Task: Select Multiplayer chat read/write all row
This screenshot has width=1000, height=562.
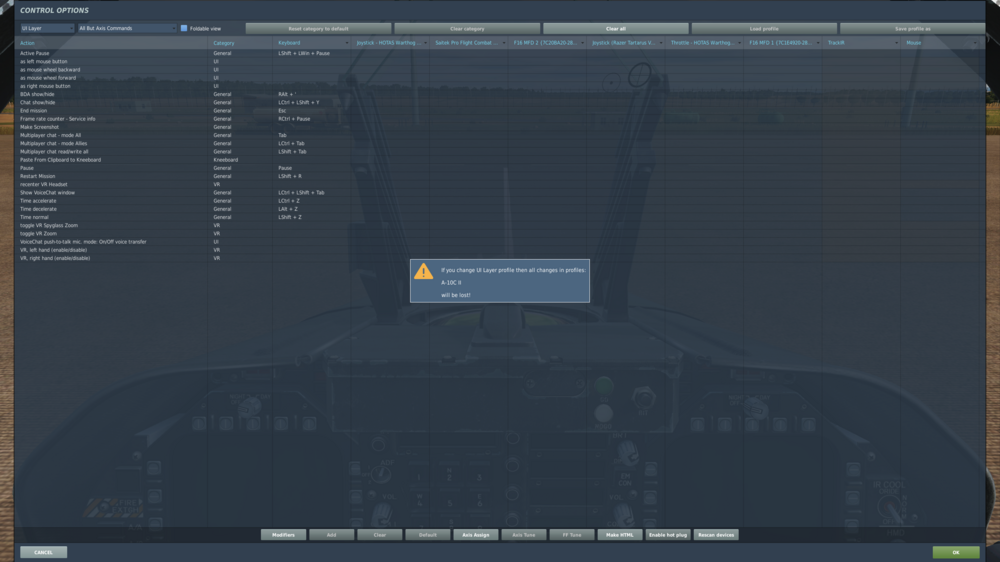Action: (499, 152)
